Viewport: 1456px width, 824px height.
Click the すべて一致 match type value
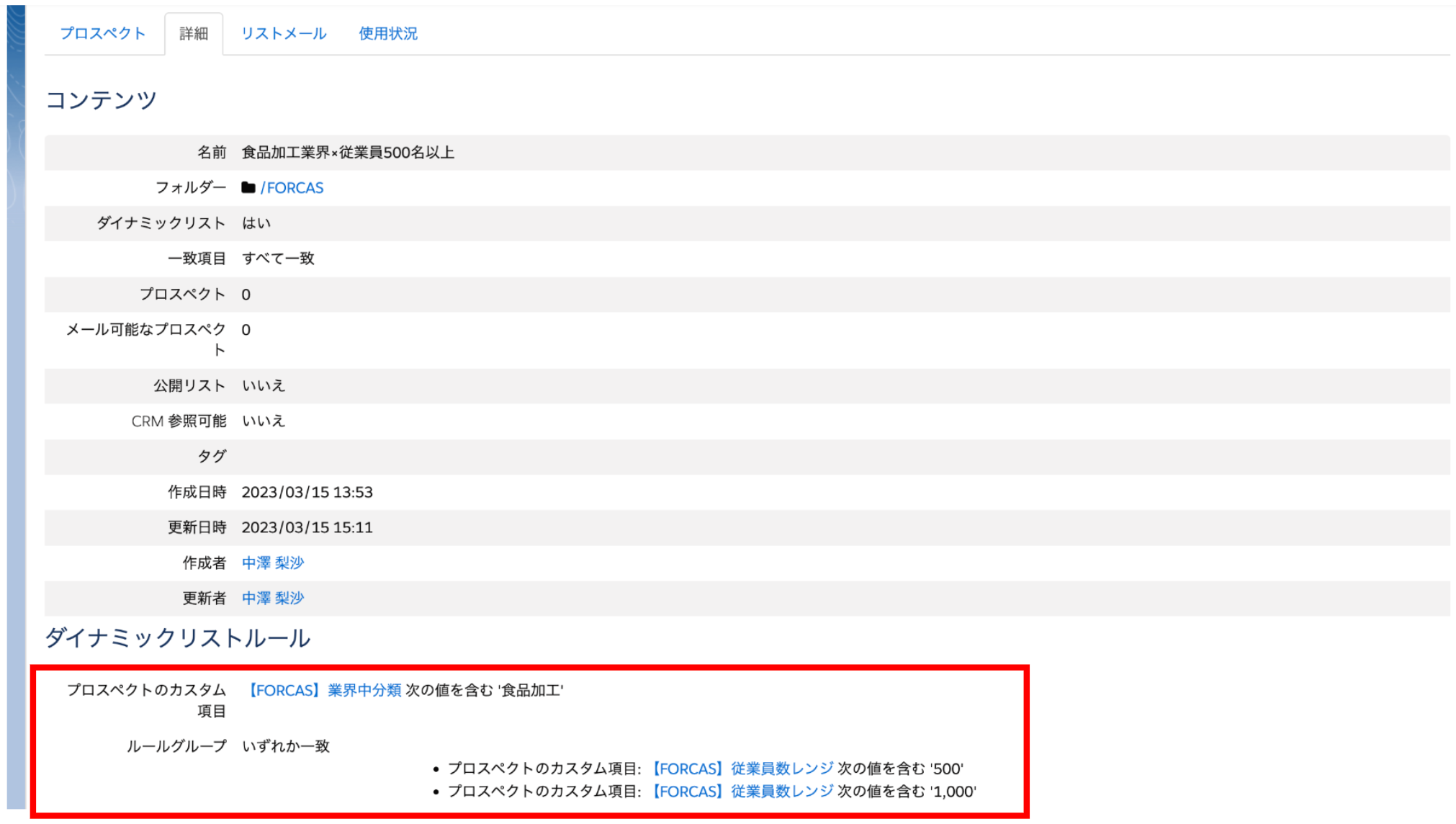tap(278, 259)
